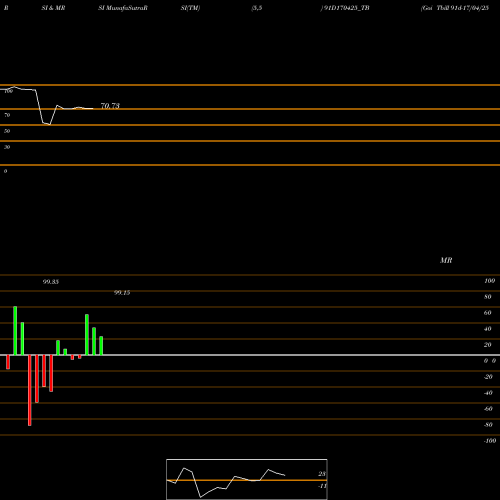Click the -20 label on MR axis
This screenshot has width=500, height=500.
pyautogui.click(x=488, y=377)
